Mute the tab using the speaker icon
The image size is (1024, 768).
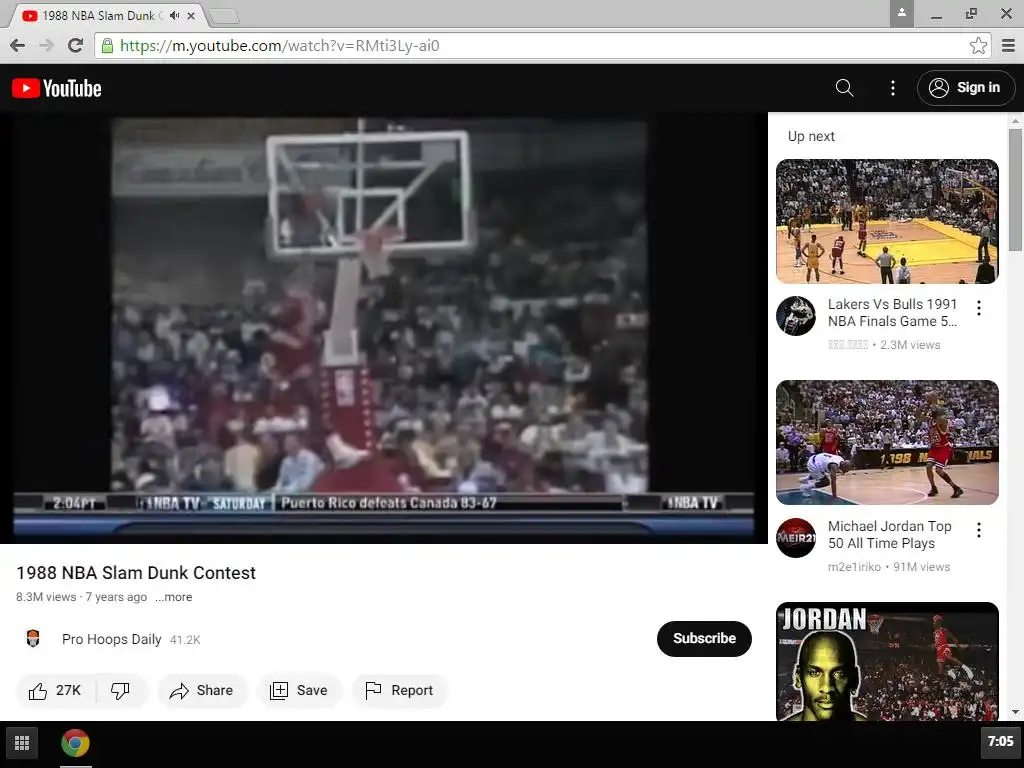point(174,15)
